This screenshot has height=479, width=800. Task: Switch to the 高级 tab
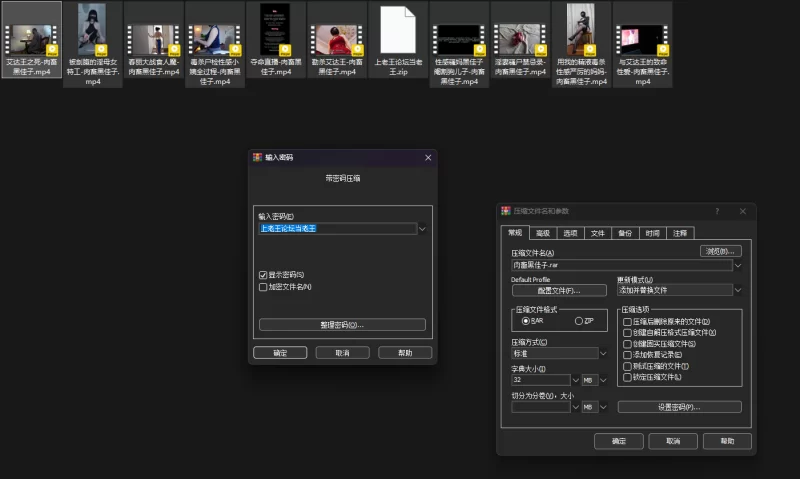(543, 233)
